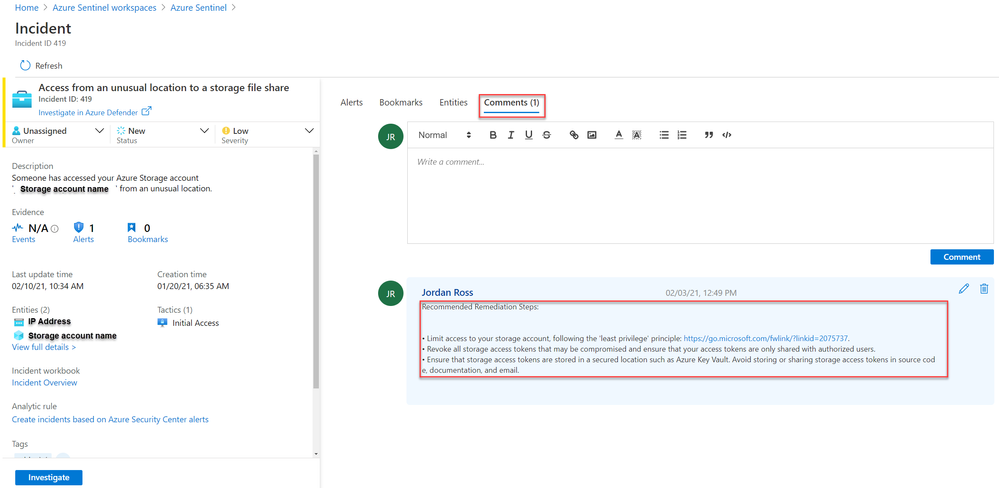This screenshot has width=999, height=488.
Task: Click the Alerts shield icon
Action: pyautogui.click(x=80, y=227)
